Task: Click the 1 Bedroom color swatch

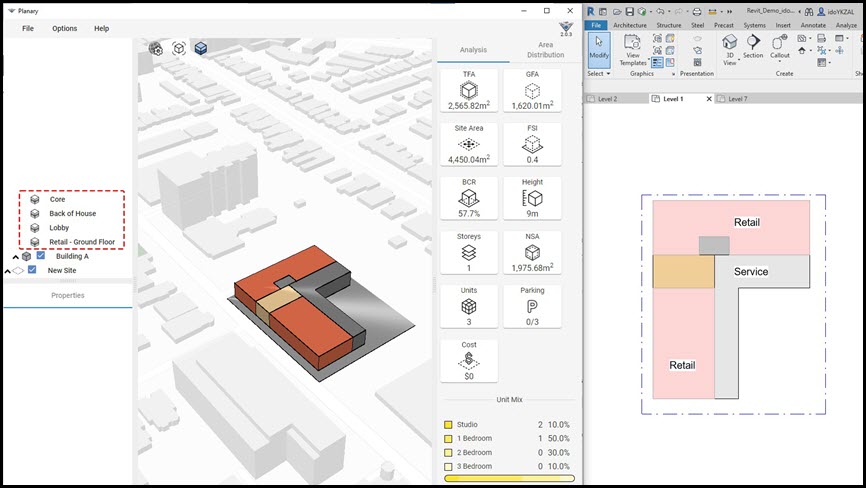Action: (x=448, y=438)
